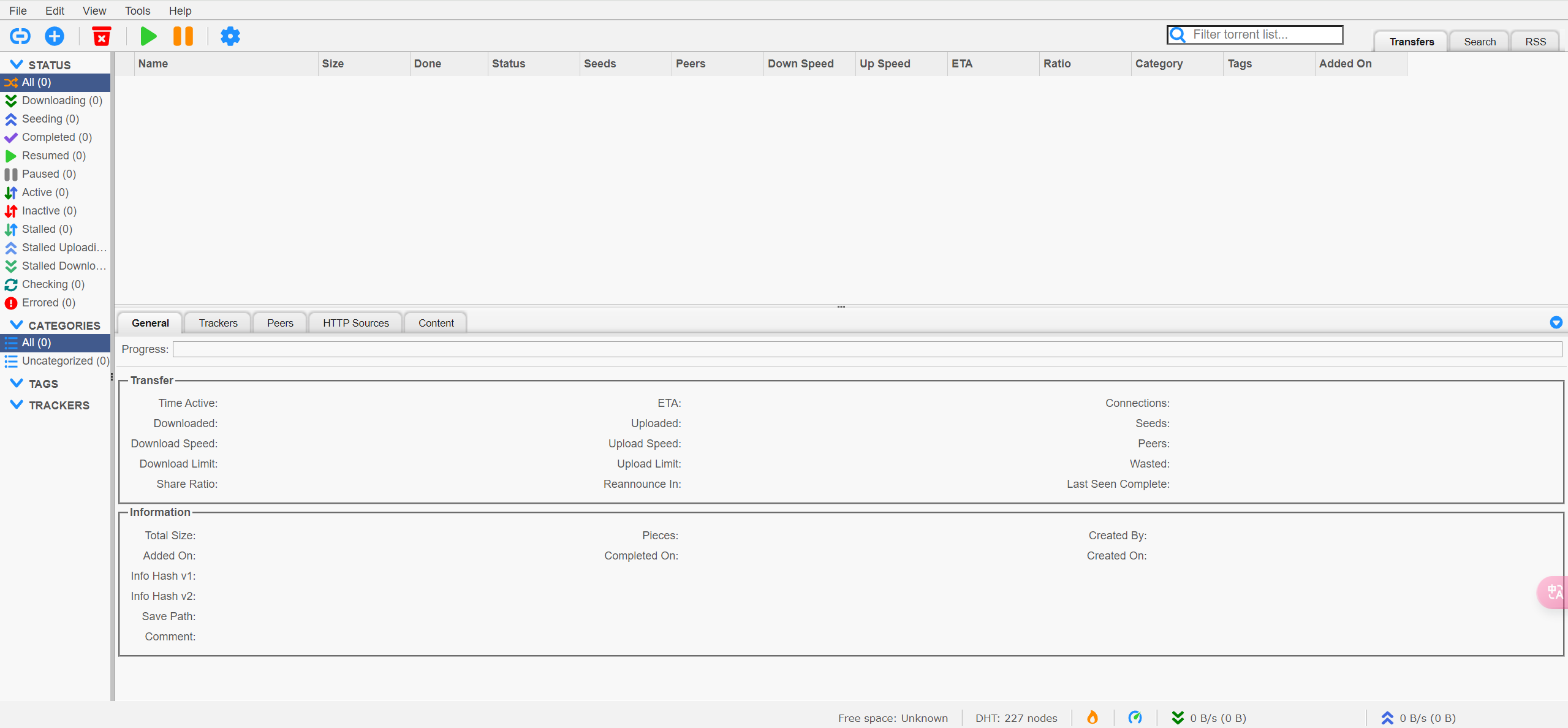This screenshot has width=1568, height=728.
Task: Click the red Delete torrent icon
Action: [102, 36]
